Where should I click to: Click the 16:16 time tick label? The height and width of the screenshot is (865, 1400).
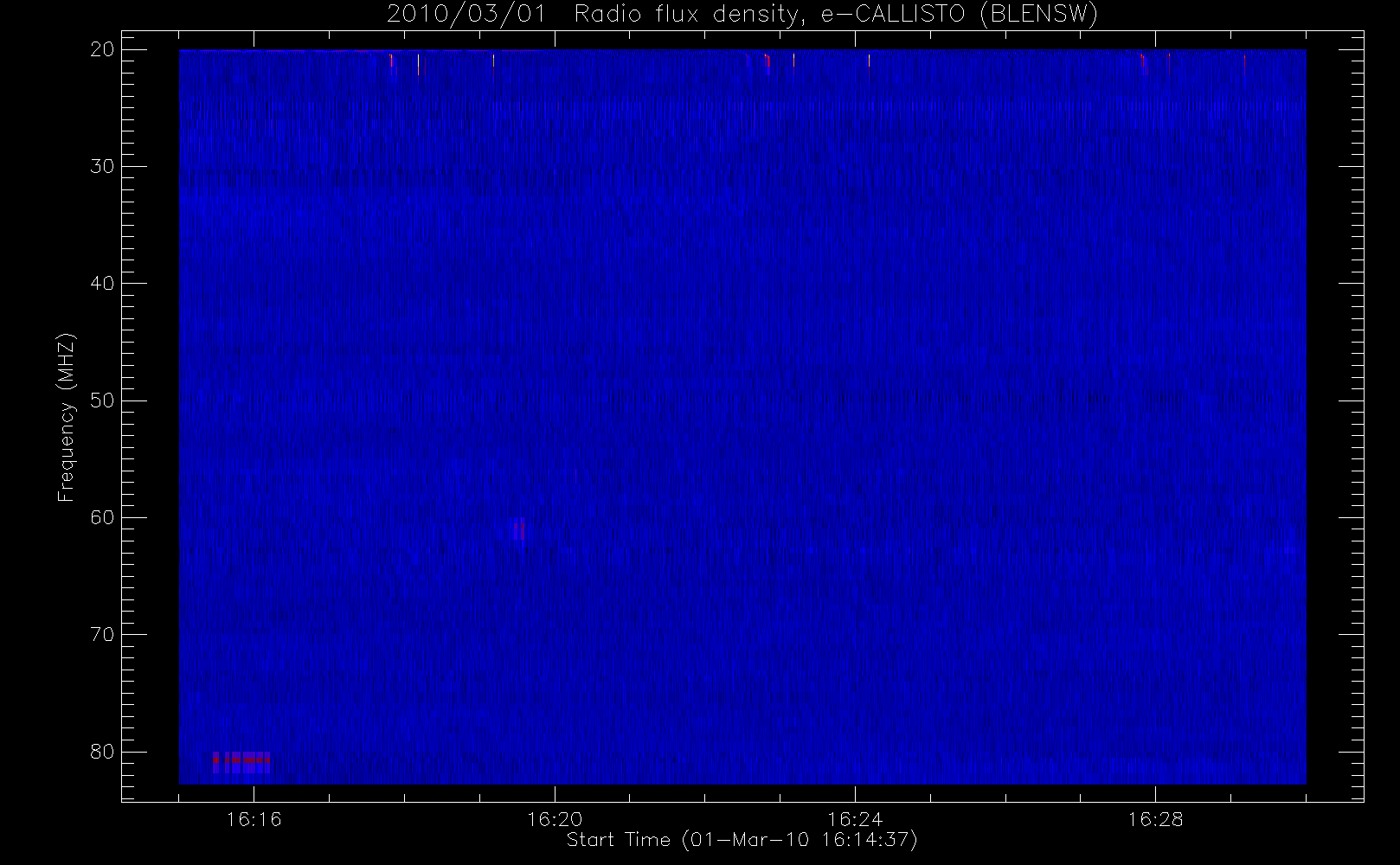pyautogui.click(x=254, y=819)
